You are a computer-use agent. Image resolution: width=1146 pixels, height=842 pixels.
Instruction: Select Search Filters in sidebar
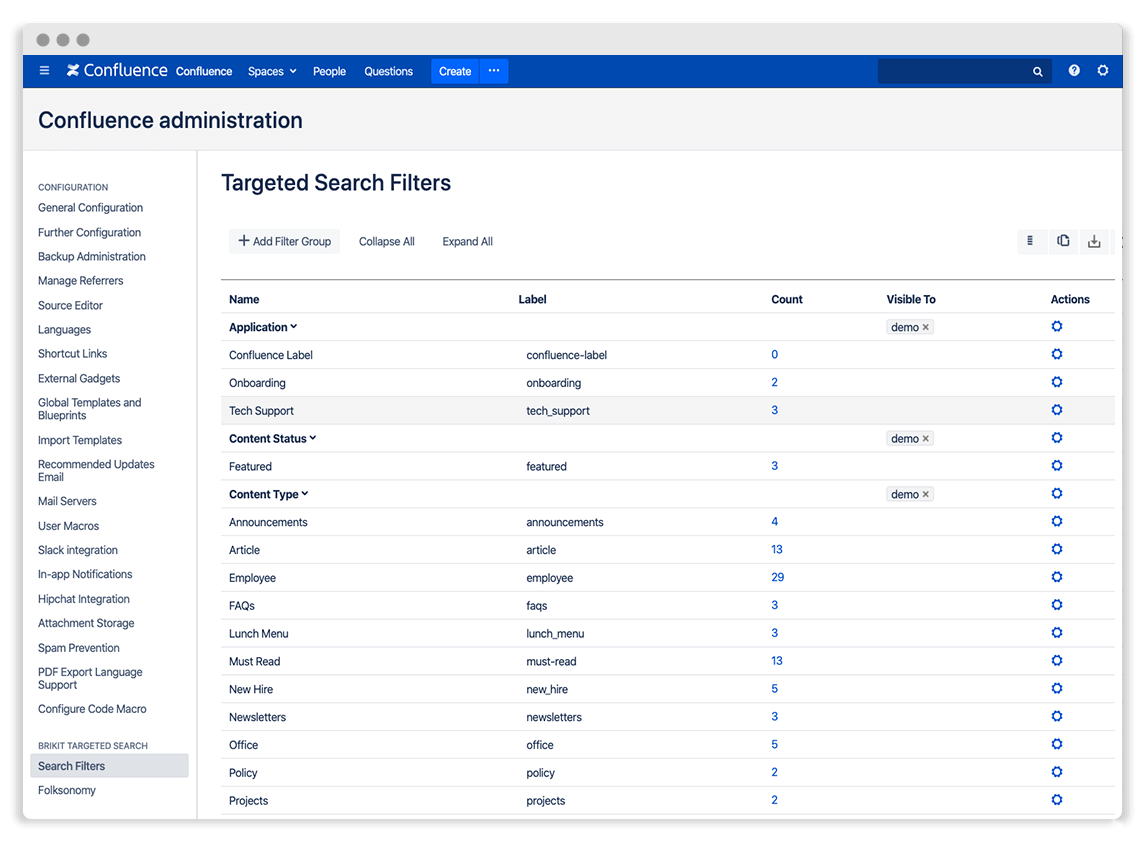click(x=109, y=766)
